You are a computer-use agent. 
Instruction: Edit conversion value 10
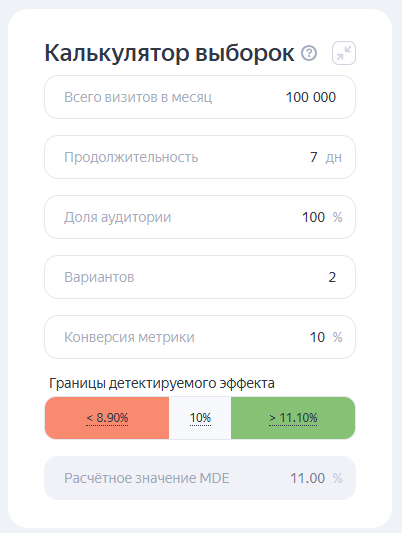point(317,337)
